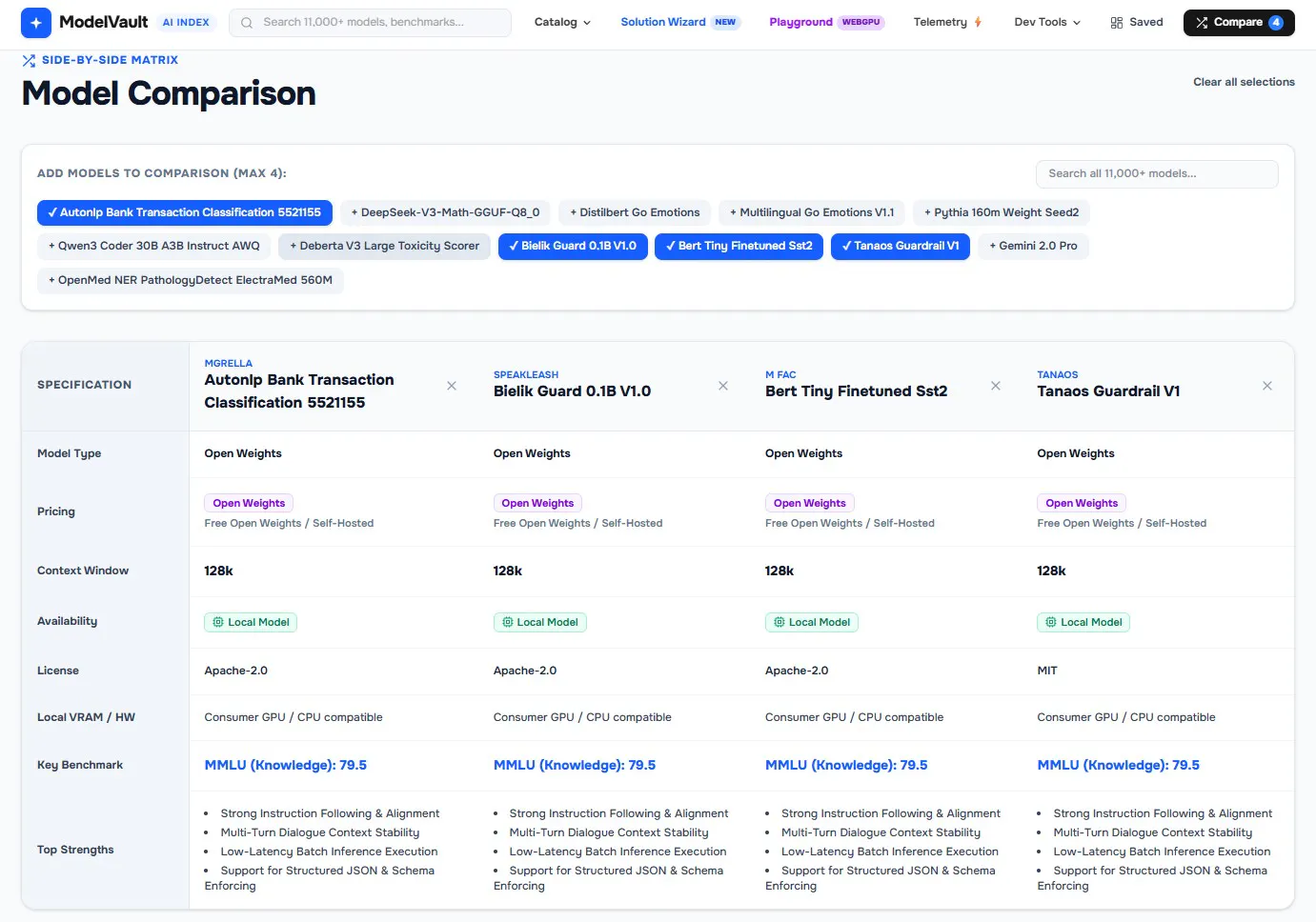This screenshot has width=1316, height=922.
Task: Click Local Model chip icon for Bert Tiny
Action: (779, 623)
